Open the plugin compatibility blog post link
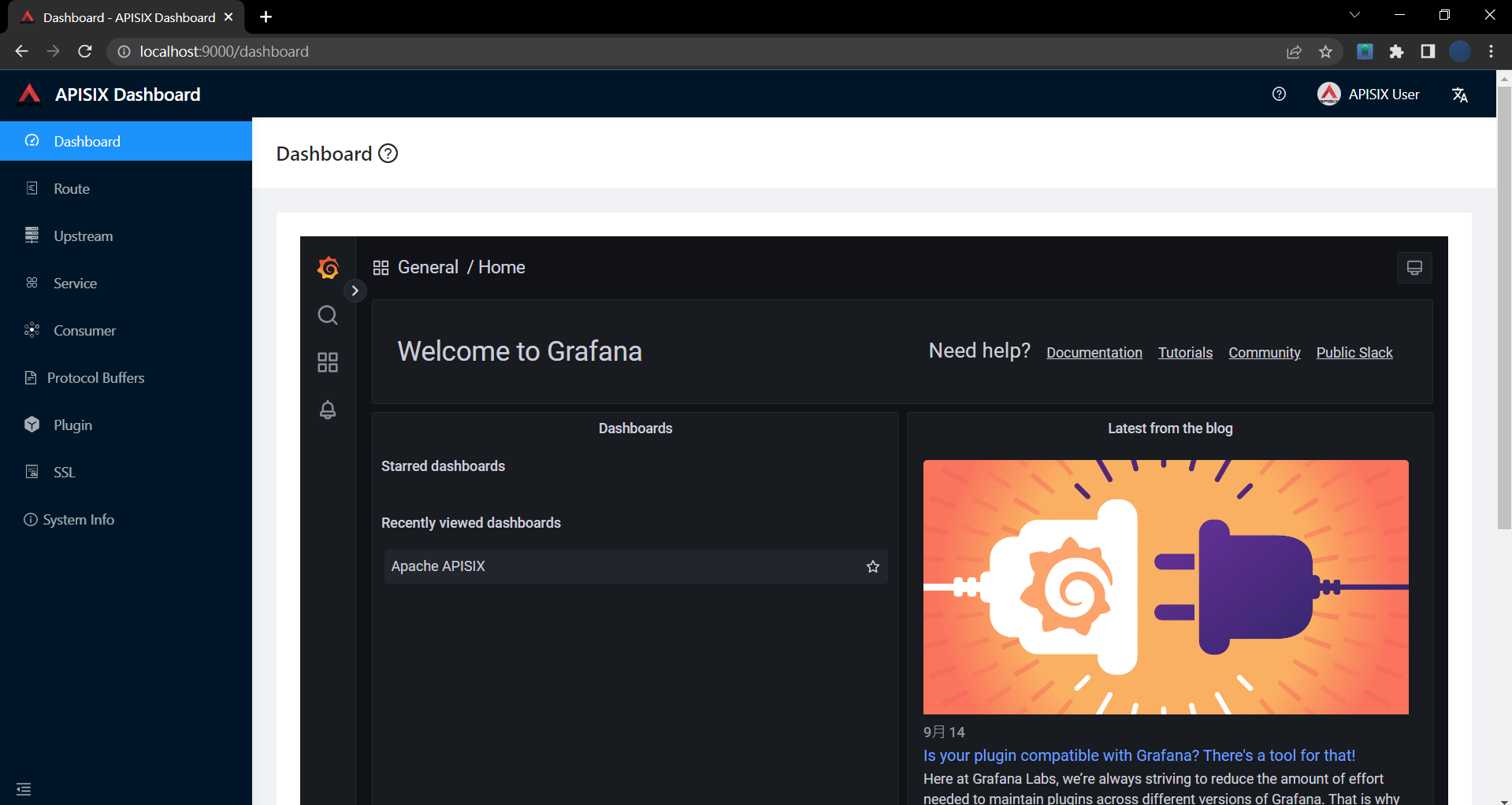 [x=1139, y=755]
